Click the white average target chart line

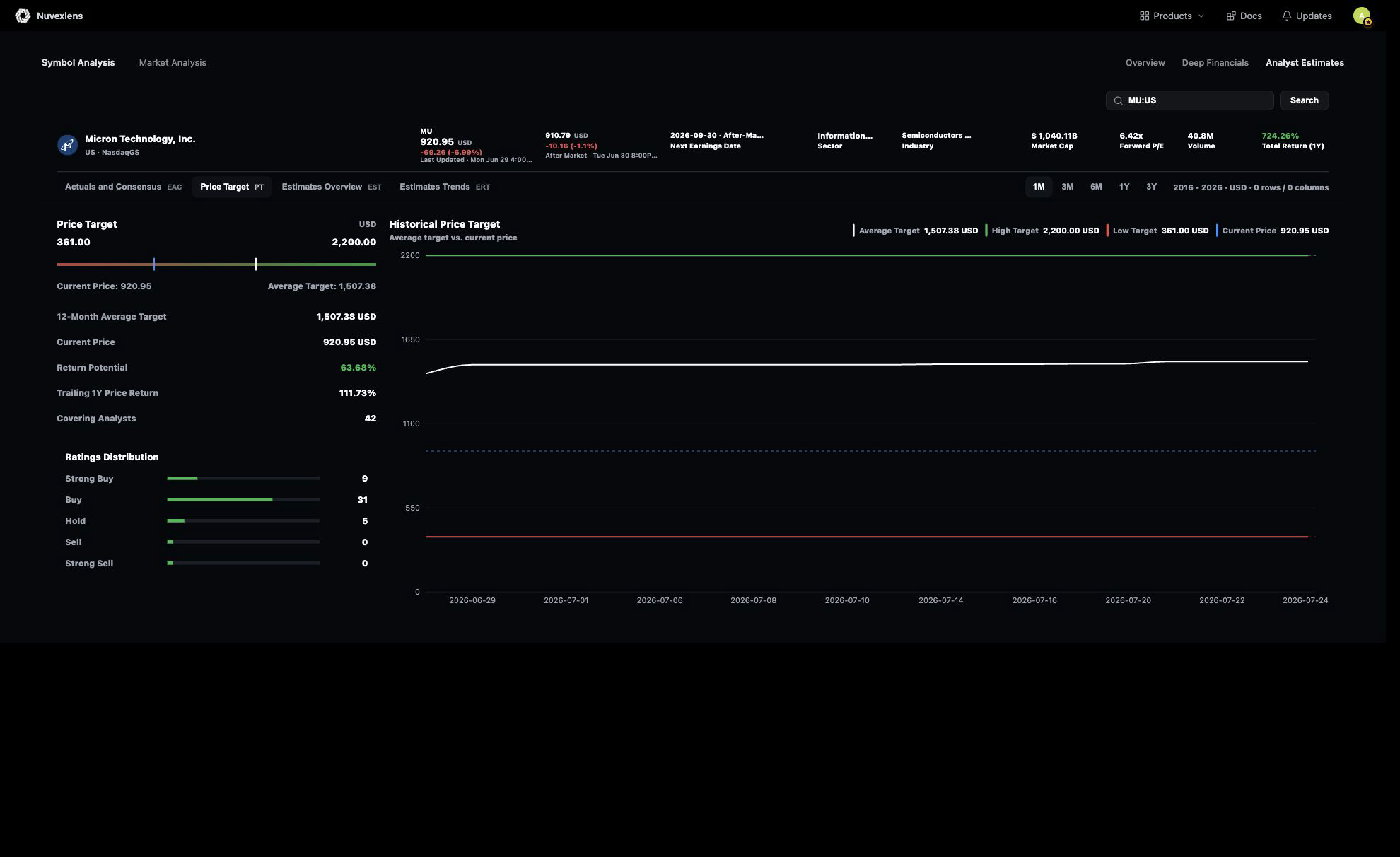coord(867,365)
